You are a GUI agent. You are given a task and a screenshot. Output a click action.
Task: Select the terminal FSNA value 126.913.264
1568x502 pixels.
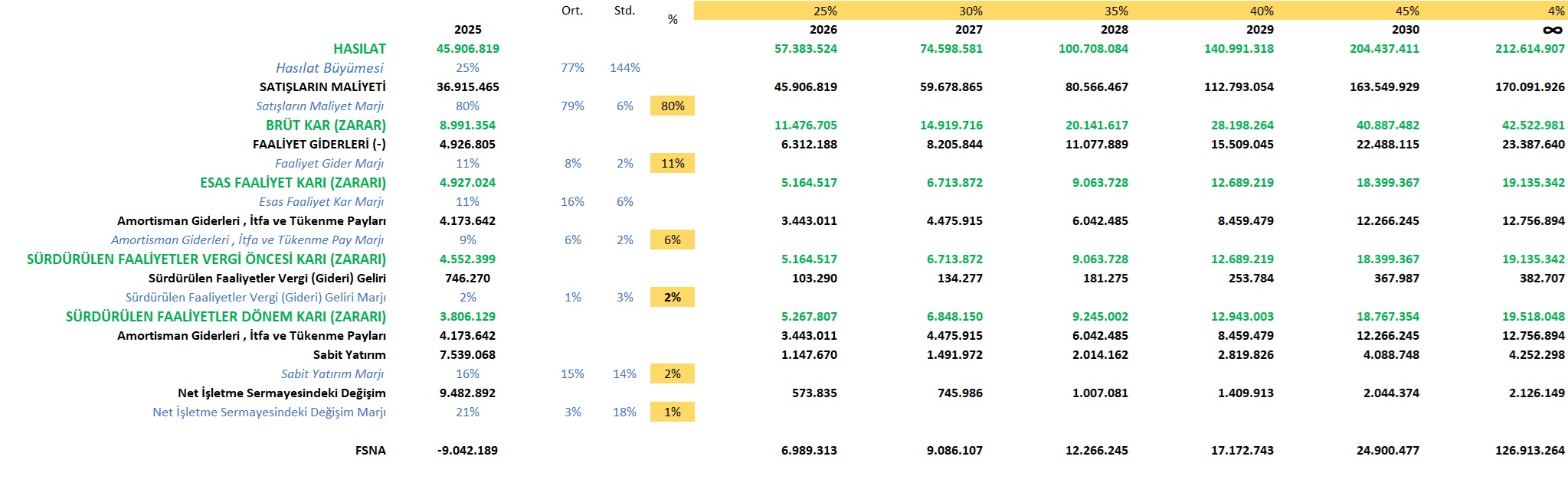pyautogui.click(x=1530, y=451)
